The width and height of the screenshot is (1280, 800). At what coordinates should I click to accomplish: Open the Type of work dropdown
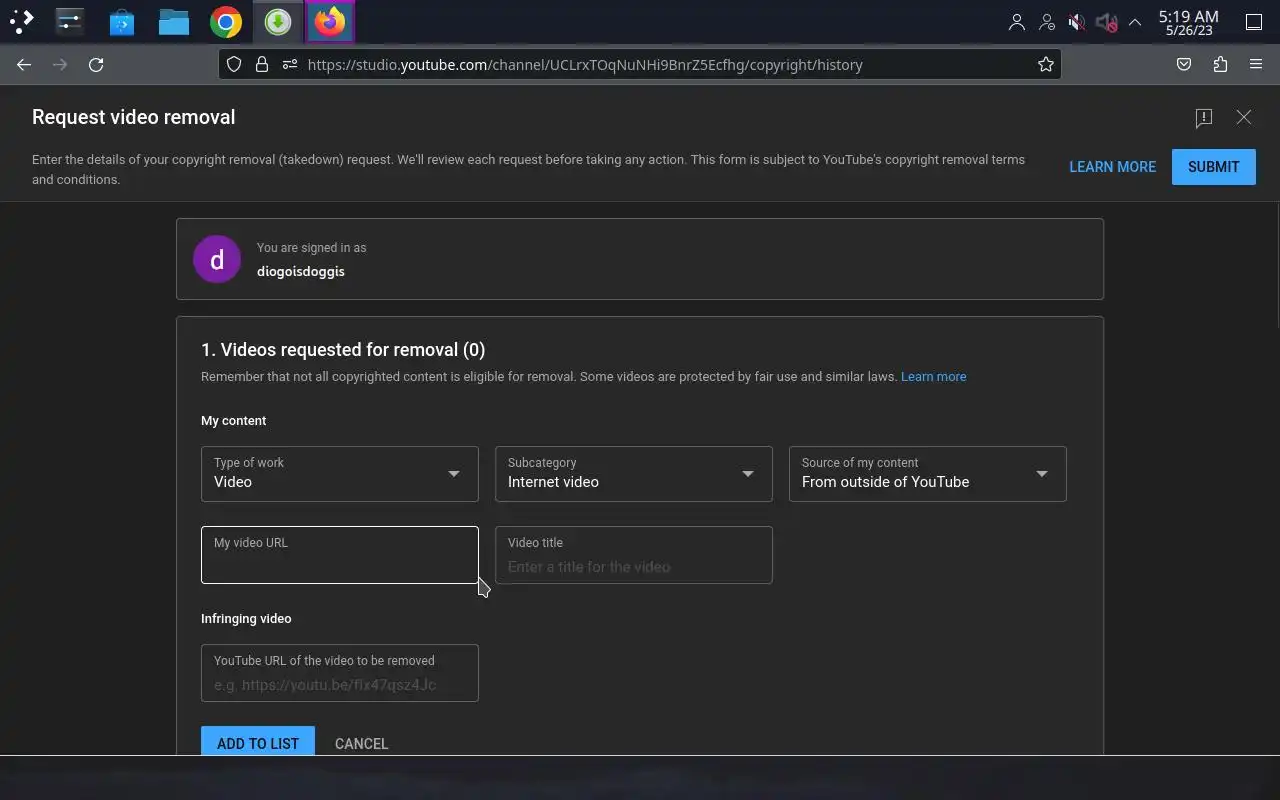click(x=340, y=474)
